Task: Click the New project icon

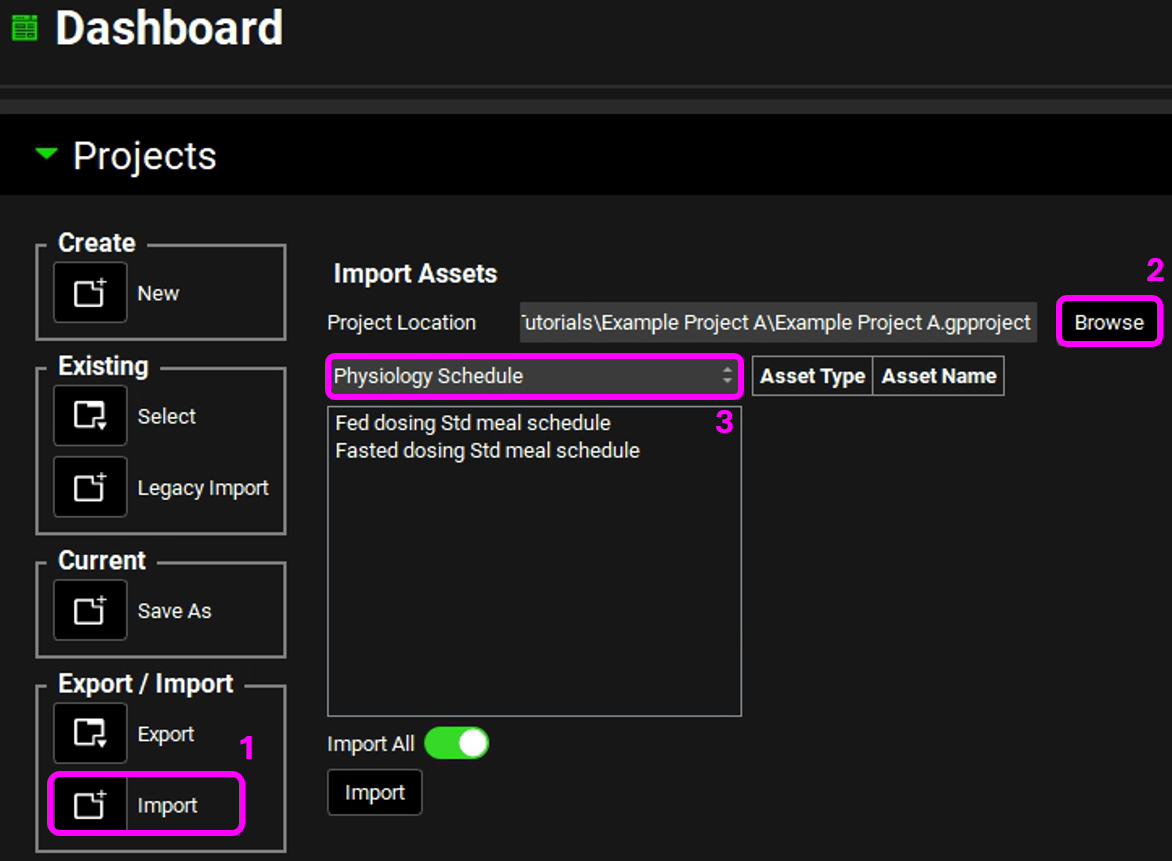Action: click(x=90, y=293)
